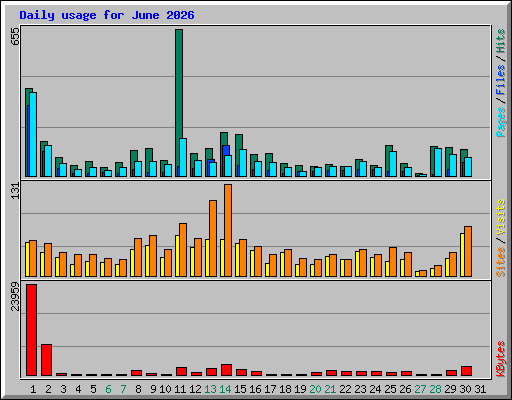Click day 13 weekend label on x-axis
This screenshot has width=512, height=400.
(210, 389)
